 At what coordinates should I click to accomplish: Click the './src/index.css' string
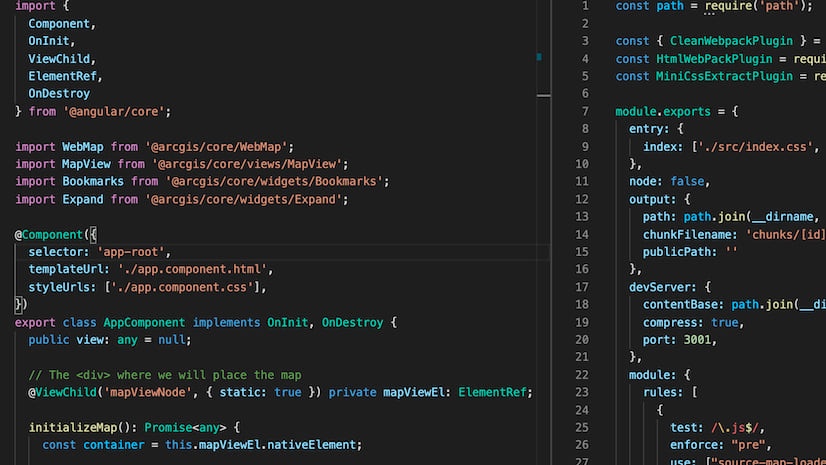point(755,147)
